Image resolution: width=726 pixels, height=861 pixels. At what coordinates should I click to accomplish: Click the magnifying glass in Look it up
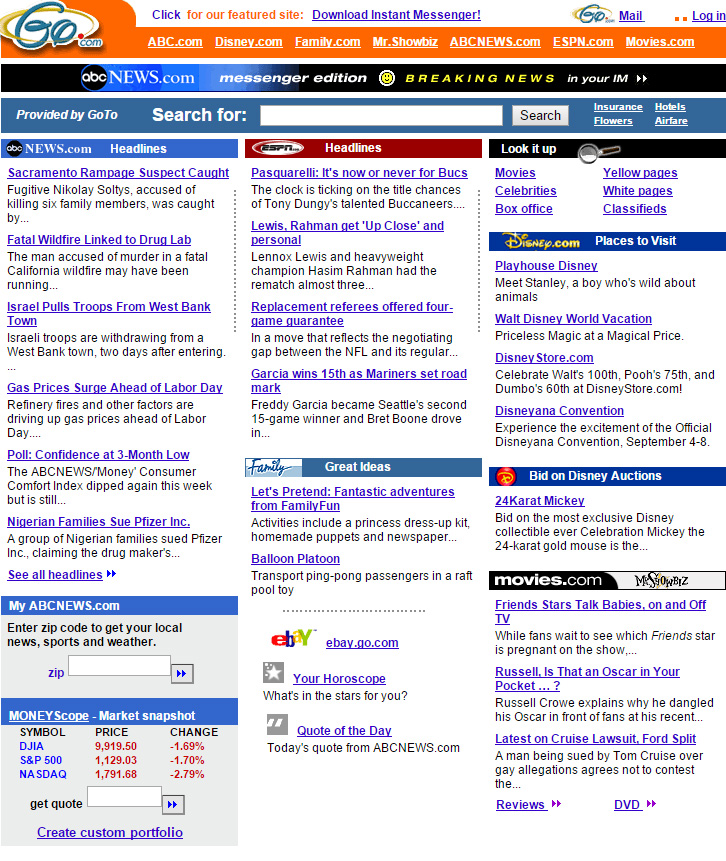pyautogui.click(x=598, y=152)
